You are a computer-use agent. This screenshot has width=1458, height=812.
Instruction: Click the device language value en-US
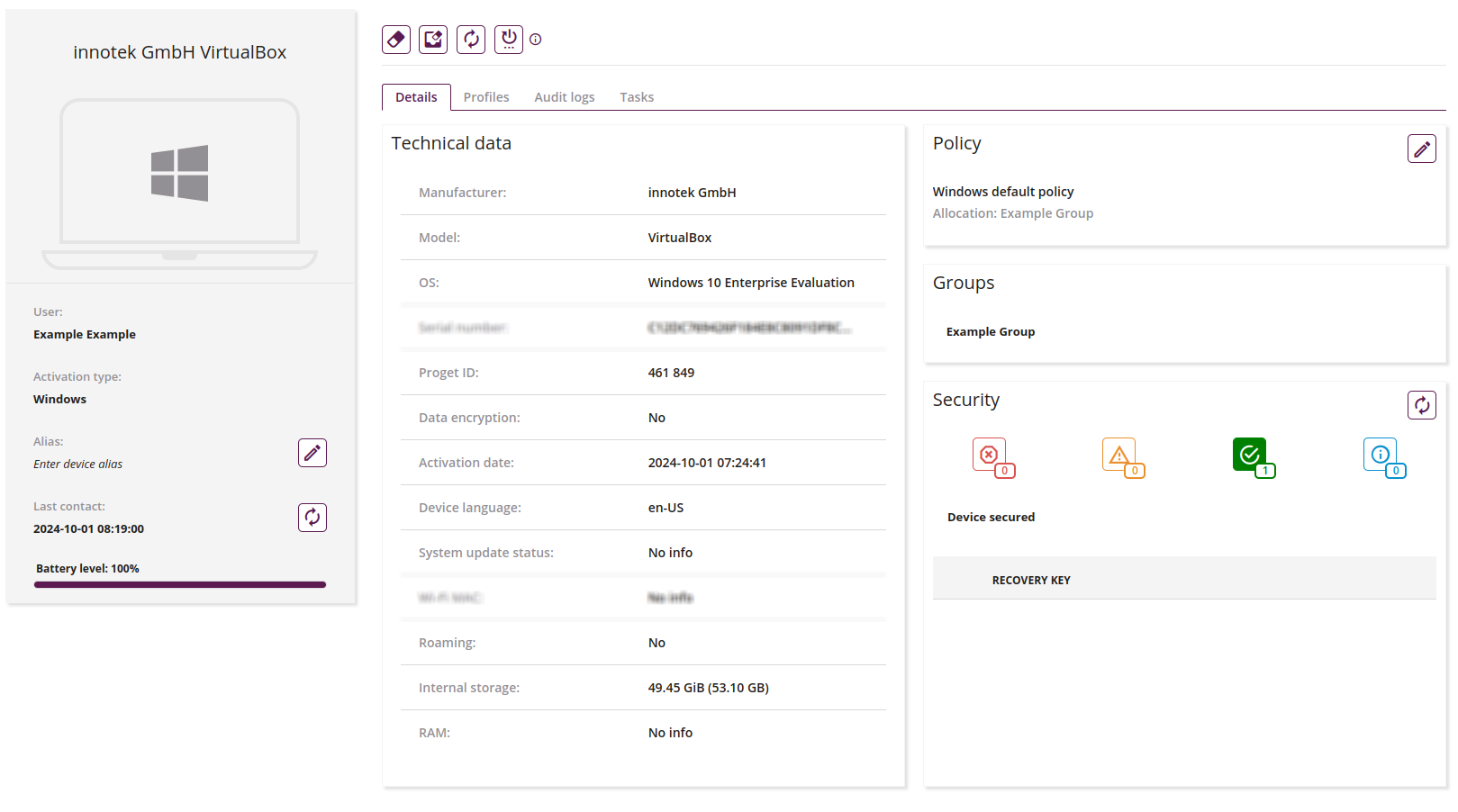(666, 508)
